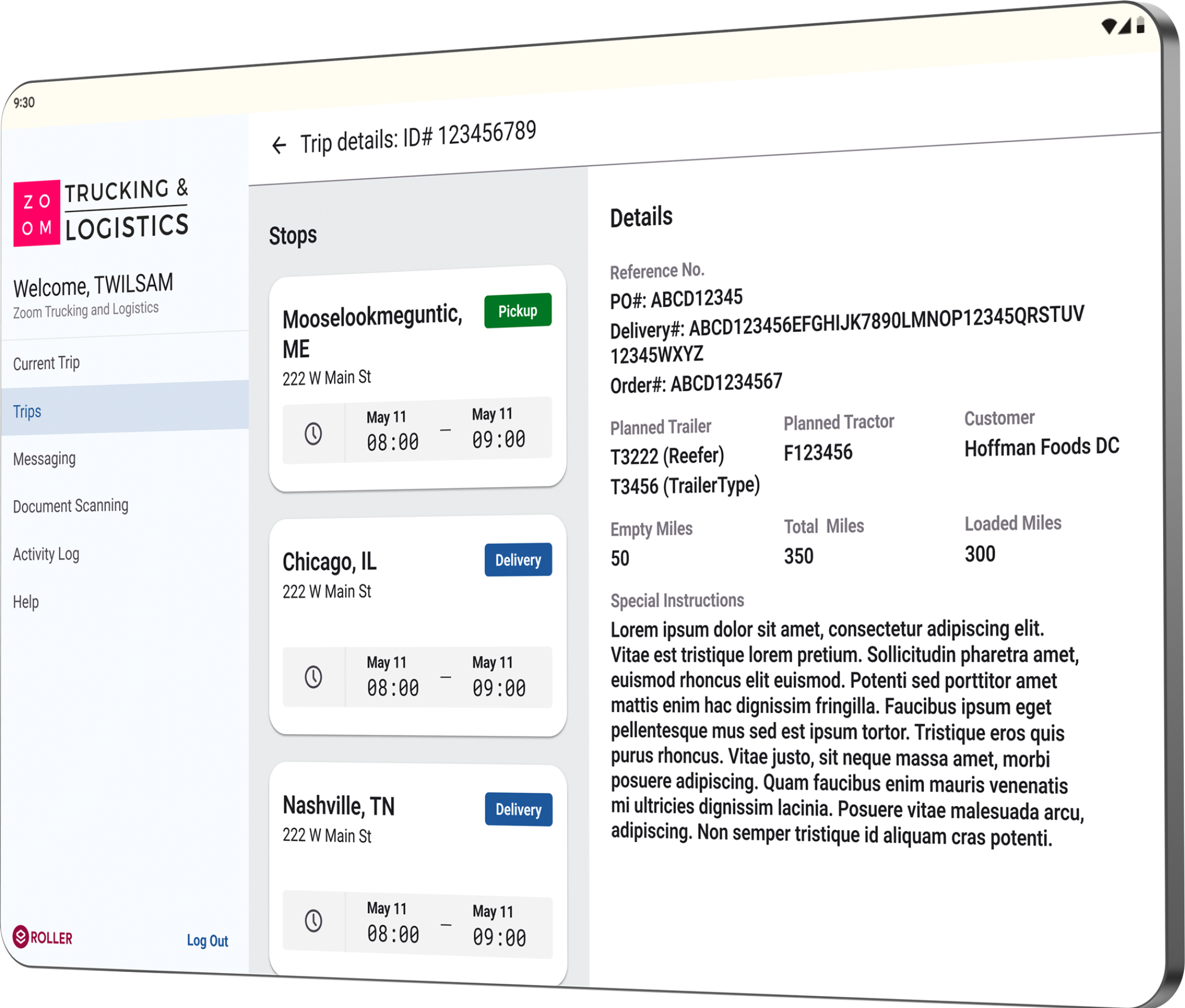Click Delivery badge on Chicago stop
This screenshot has height=1008, width=1185.
click(x=518, y=559)
